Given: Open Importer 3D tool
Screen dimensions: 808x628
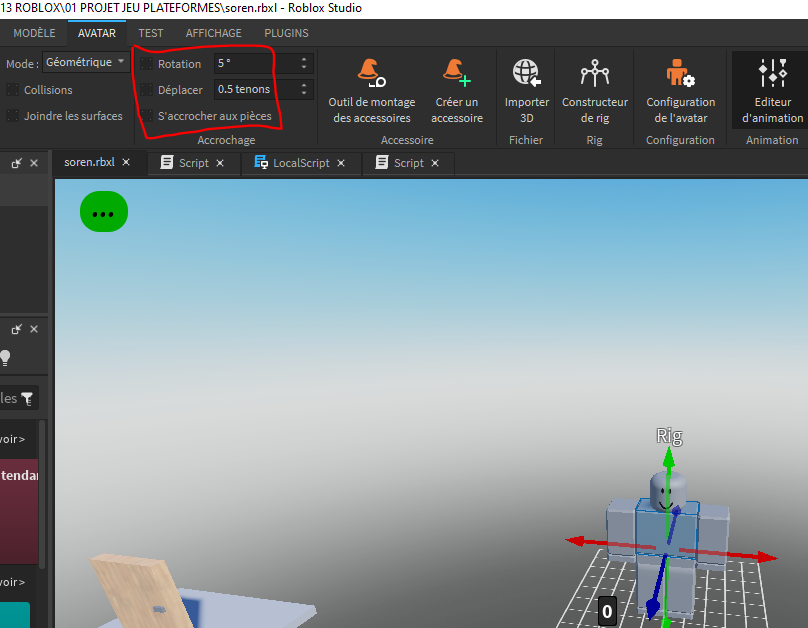Looking at the screenshot, I should (526, 92).
